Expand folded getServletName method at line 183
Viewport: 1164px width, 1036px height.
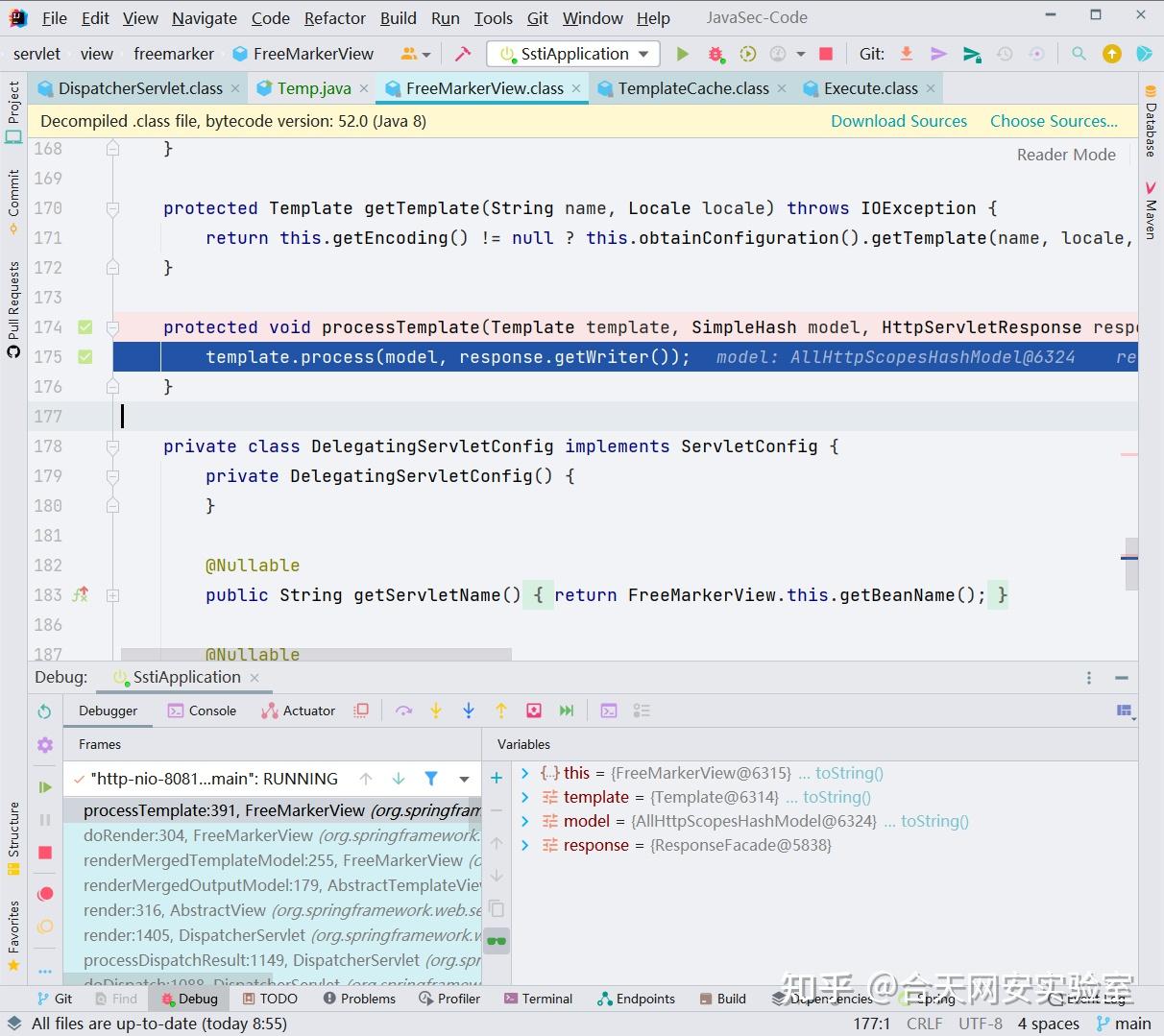[x=112, y=595]
